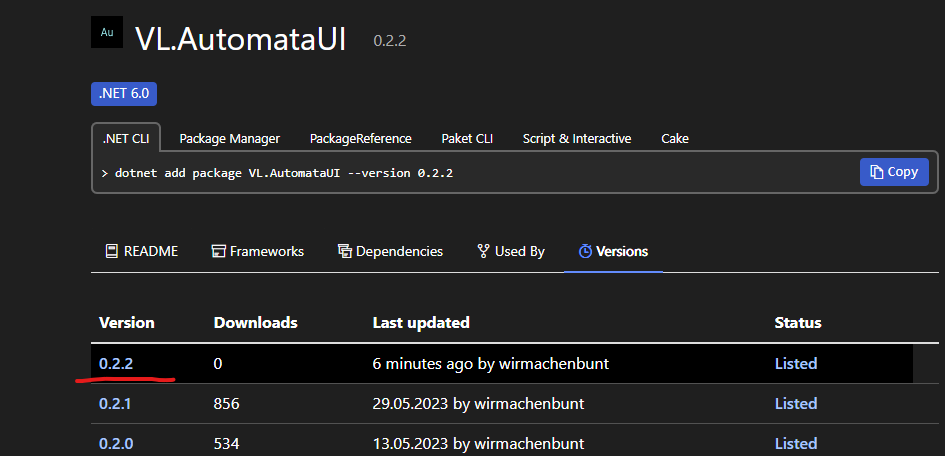The width and height of the screenshot is (945, 456).
Task: Click Listed status of version 0.2.1
Action: click(796, 404)
